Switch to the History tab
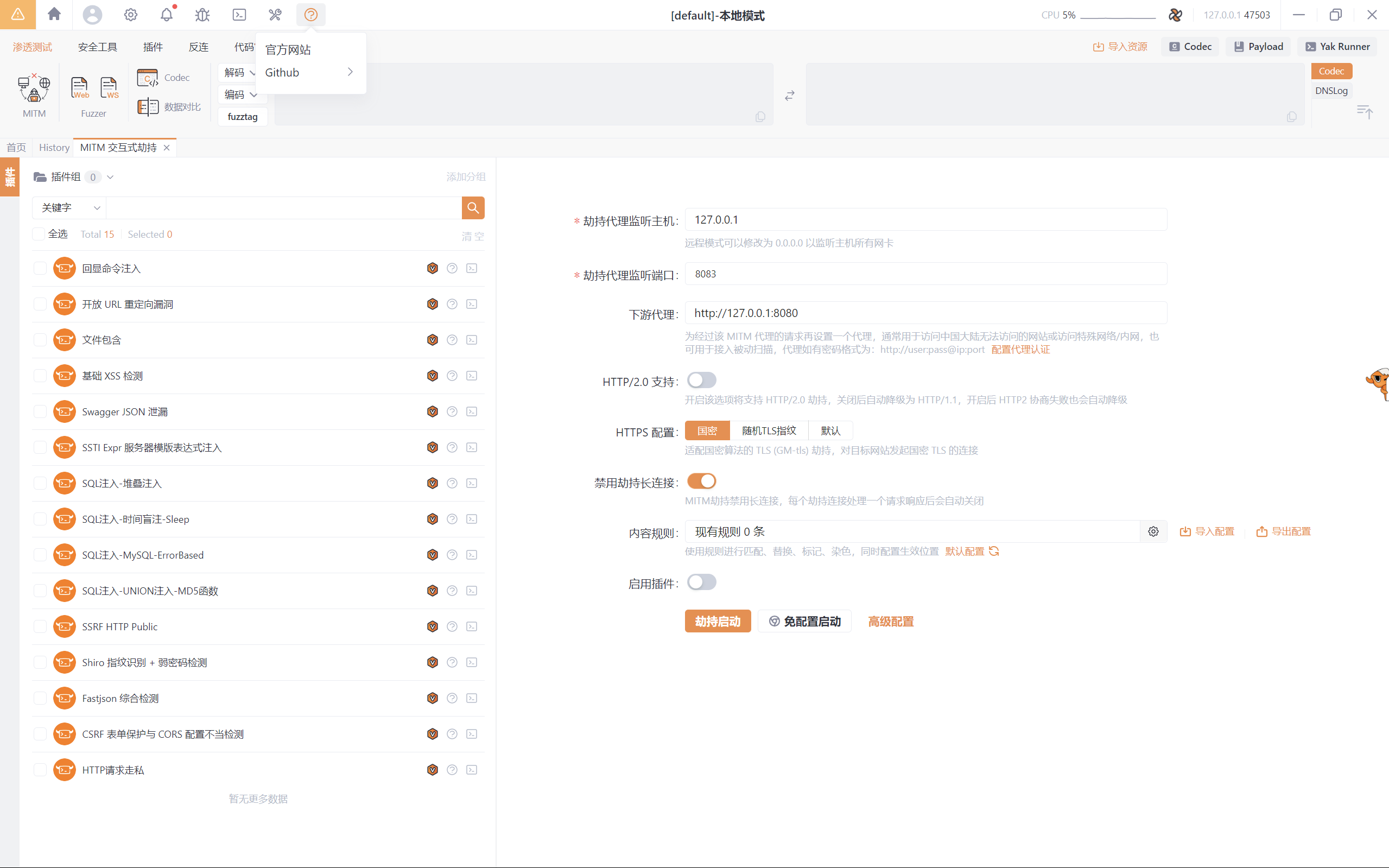Screen dimensions: 1389x868 point(54,148)
